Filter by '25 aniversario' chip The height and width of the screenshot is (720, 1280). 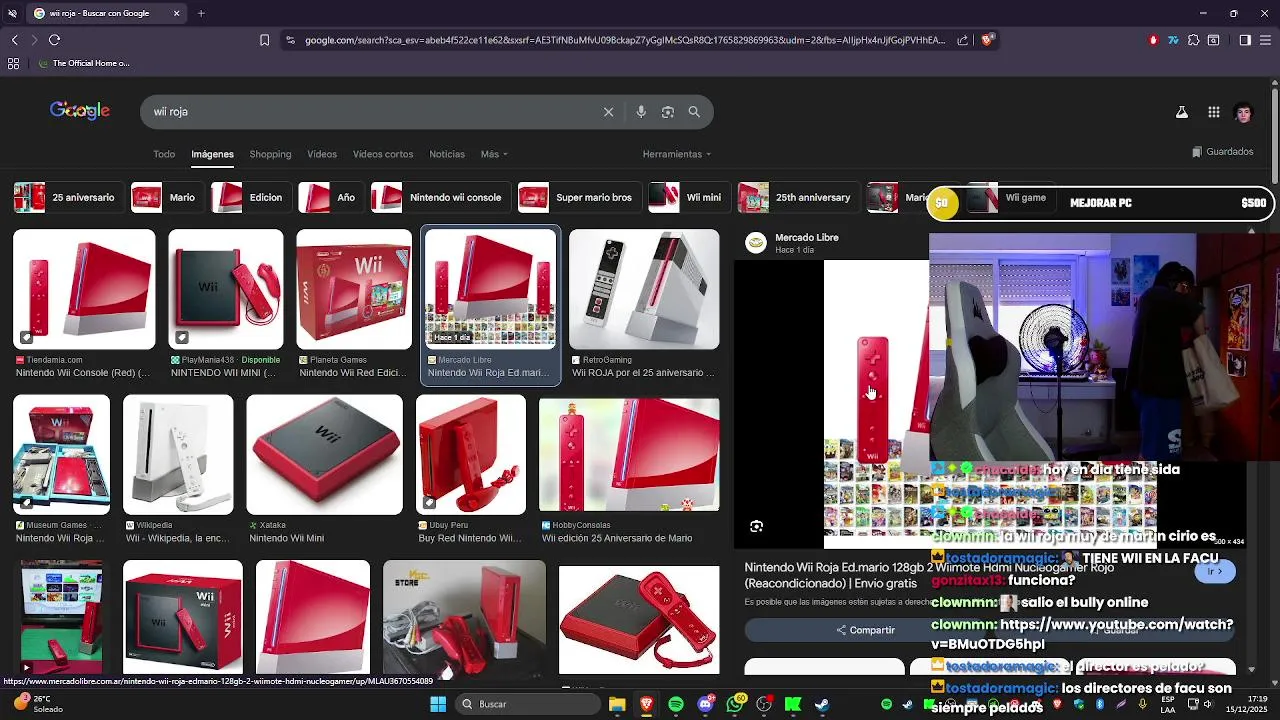68,198
